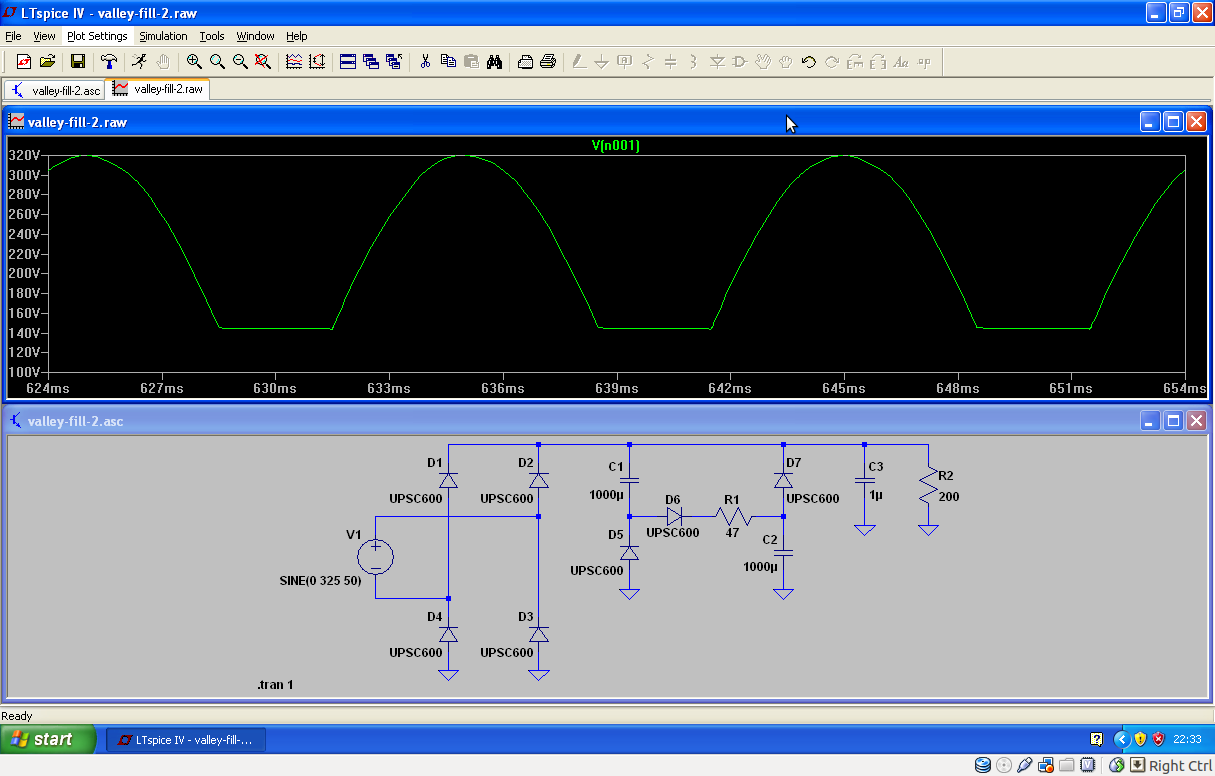Click the Print icon in the toolbar

pos(548,62)
